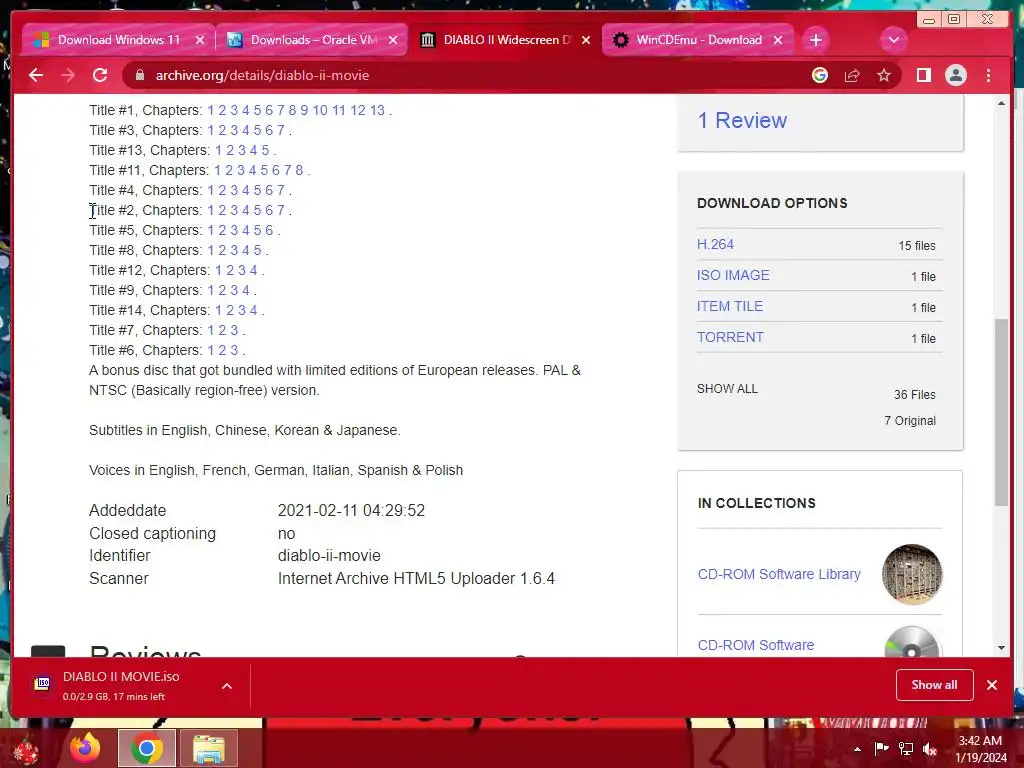Image resolution: width=1024 pixels, height=768 pixels.
Task: Close the downloads bar
Action: (991, 684)
